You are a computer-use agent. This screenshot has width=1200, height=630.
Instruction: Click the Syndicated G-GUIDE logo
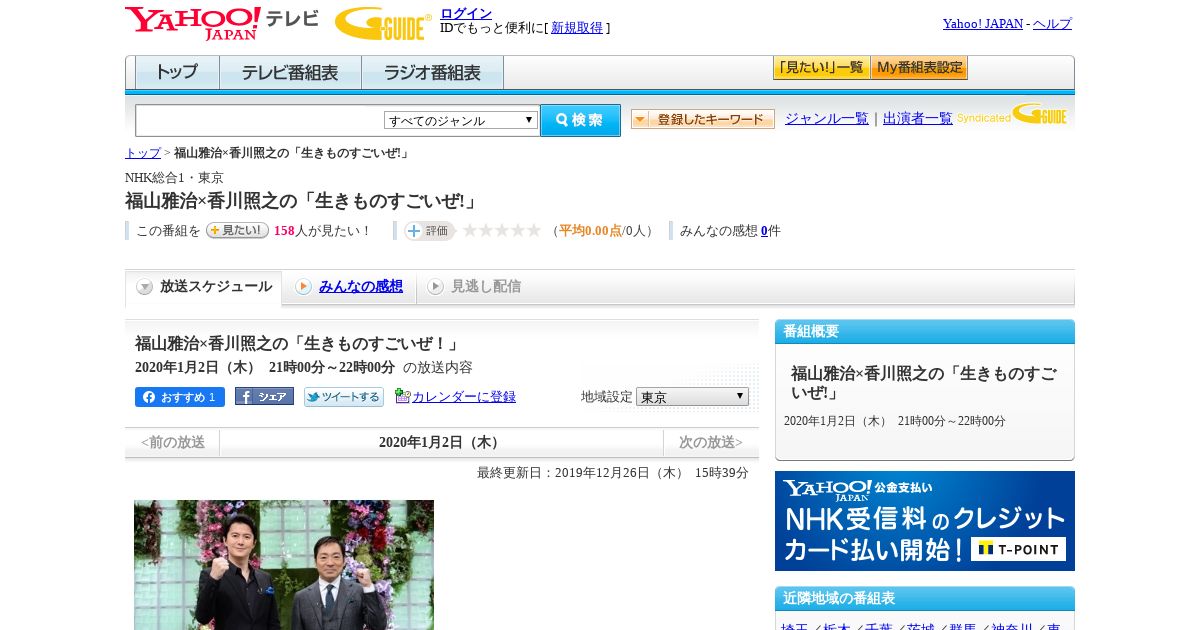coord(1012,114)
